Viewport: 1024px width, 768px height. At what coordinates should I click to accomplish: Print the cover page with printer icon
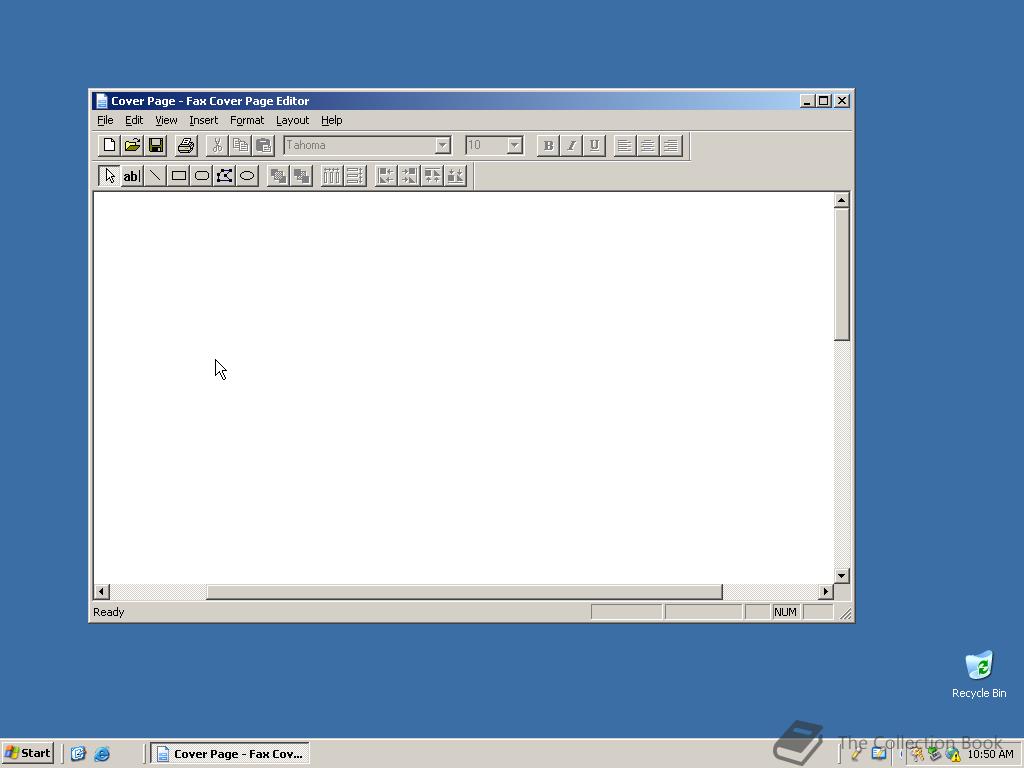coord(186,145)
